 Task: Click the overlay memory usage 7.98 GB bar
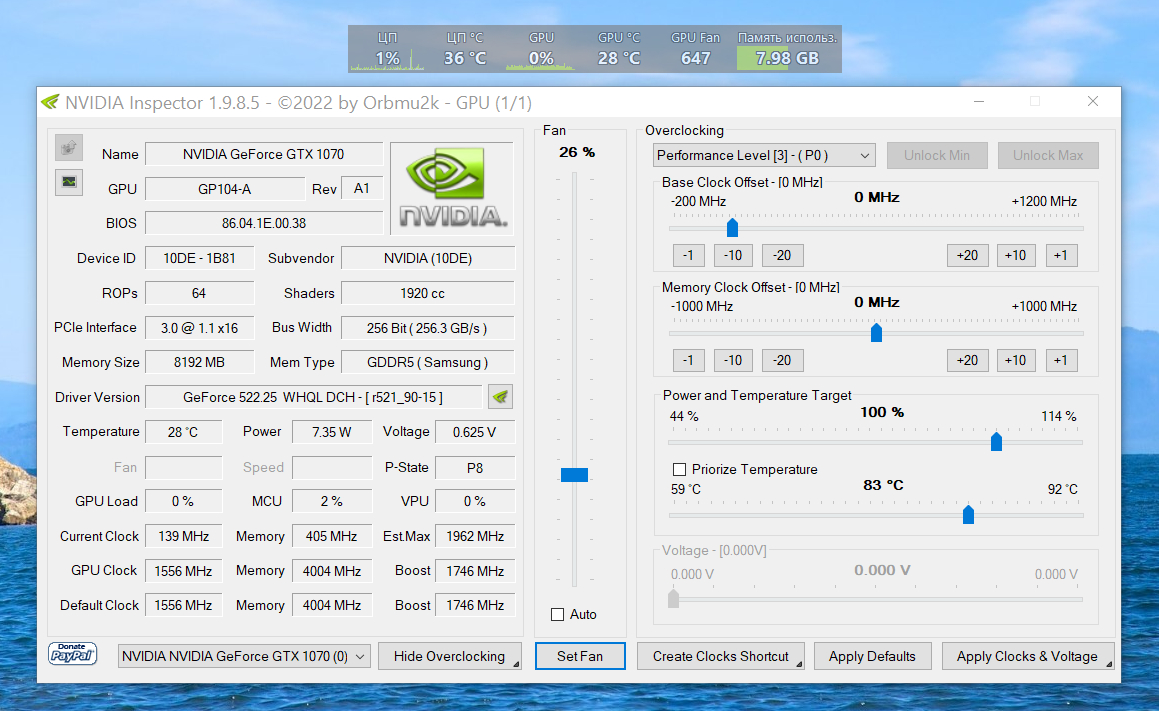787,58
